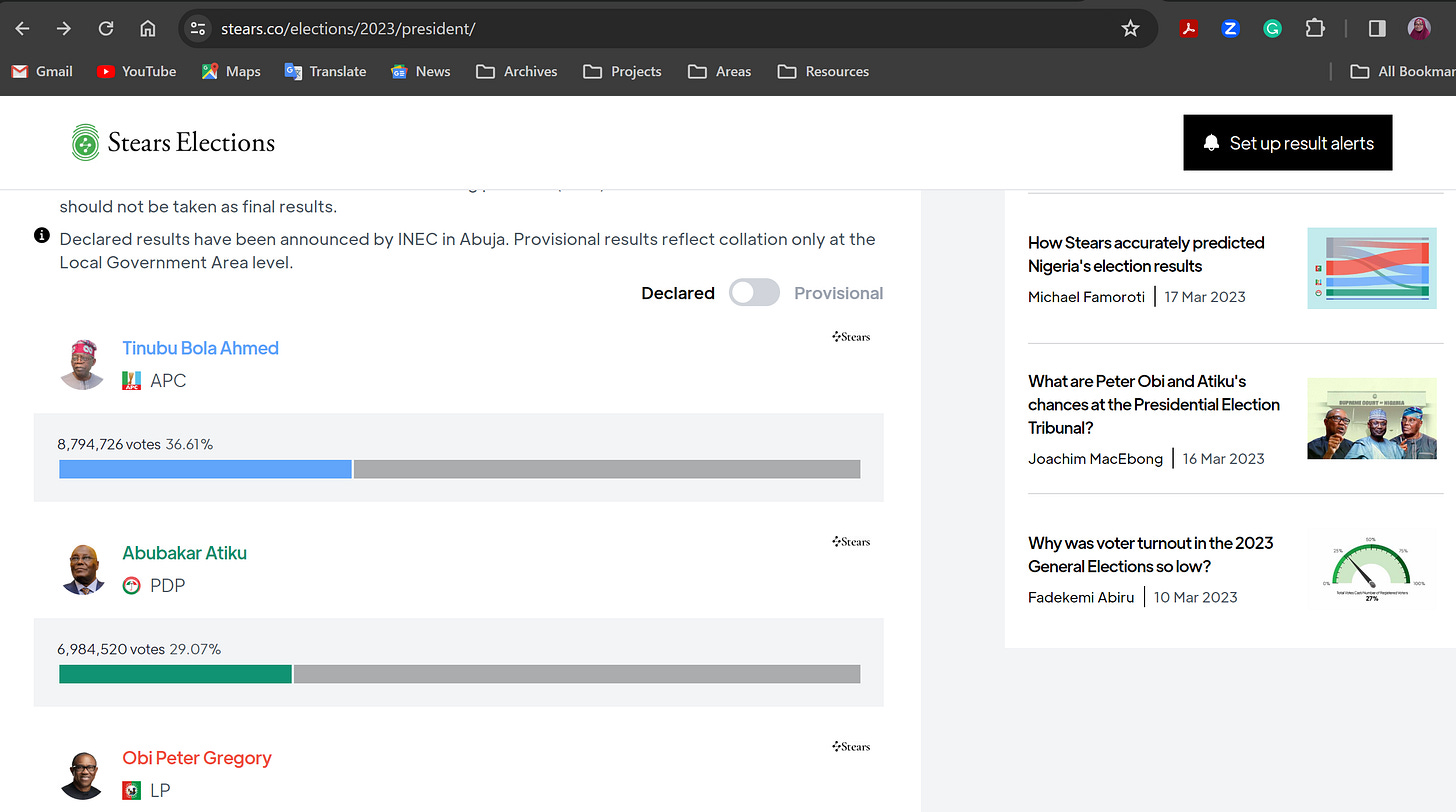View site information icon in address bar
The width and height of the screenshot is (1456, 812).
click(198, 28)
